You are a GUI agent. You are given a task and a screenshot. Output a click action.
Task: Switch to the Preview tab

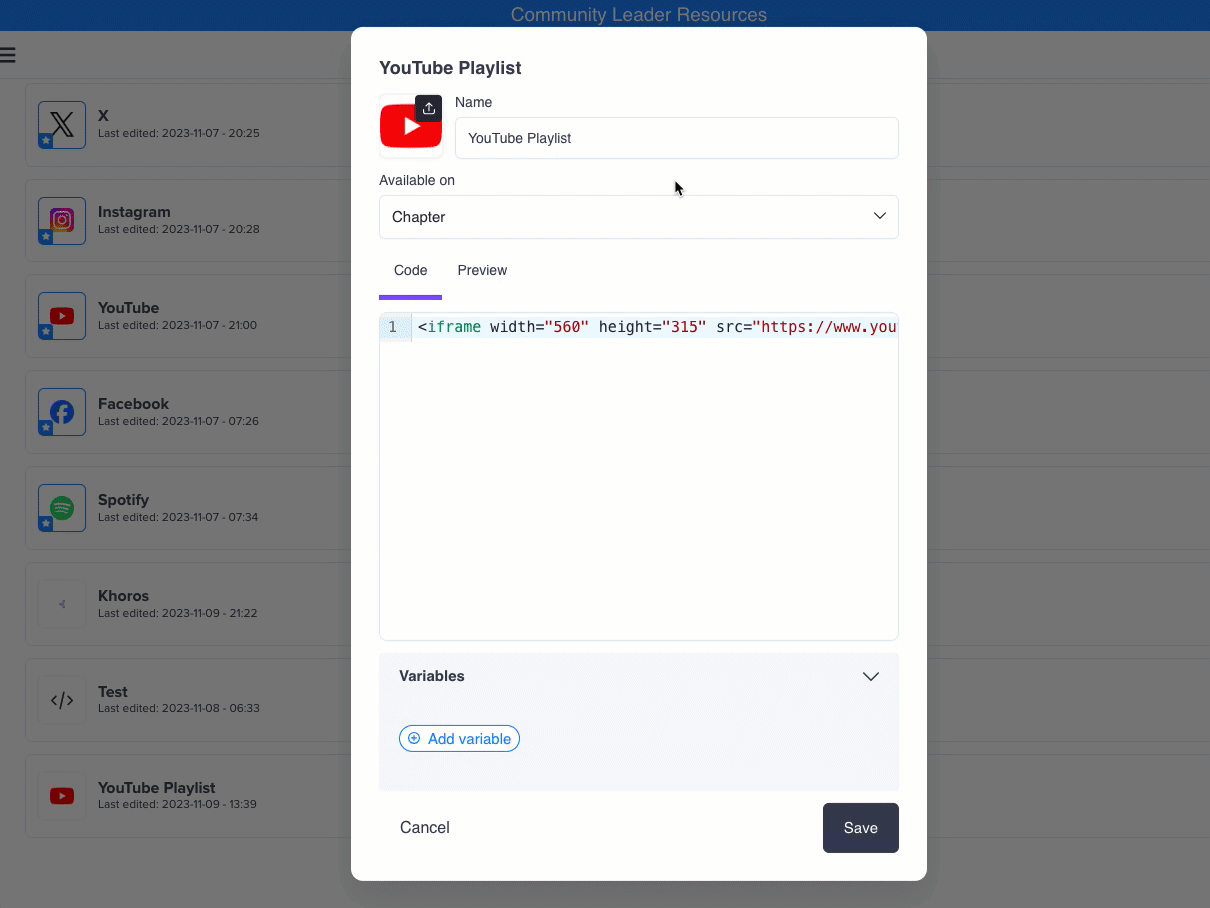pyautogui.click(x=482, y=271)
